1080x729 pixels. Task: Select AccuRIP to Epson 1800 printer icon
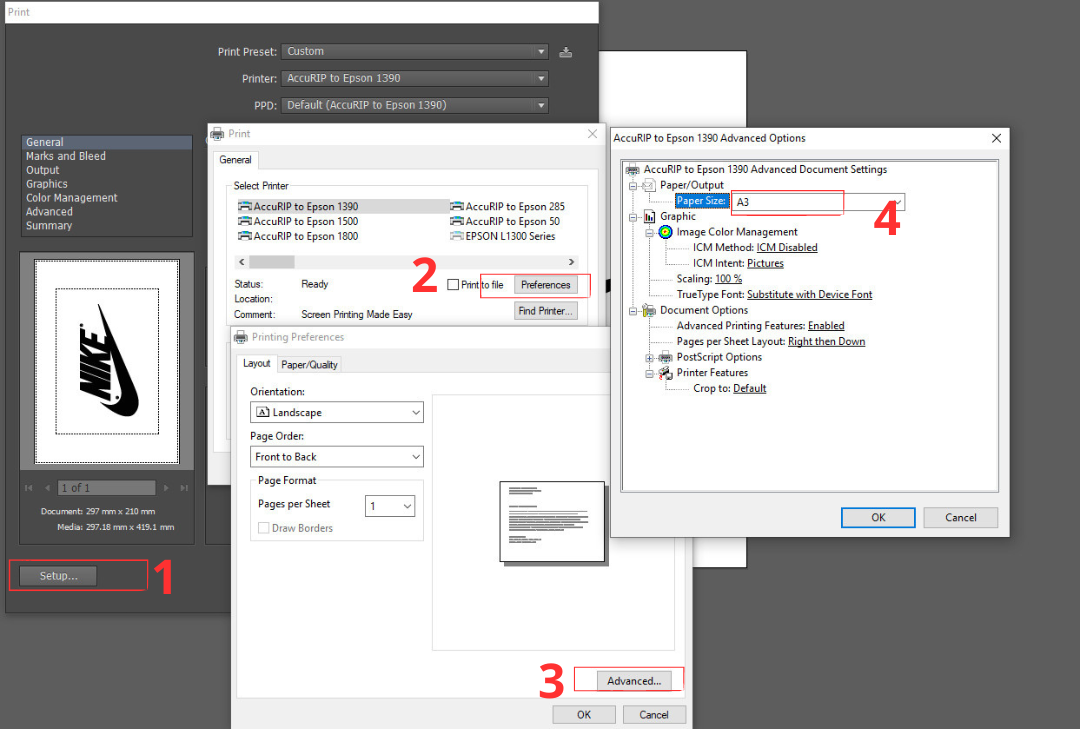click(x=245, y=236)
